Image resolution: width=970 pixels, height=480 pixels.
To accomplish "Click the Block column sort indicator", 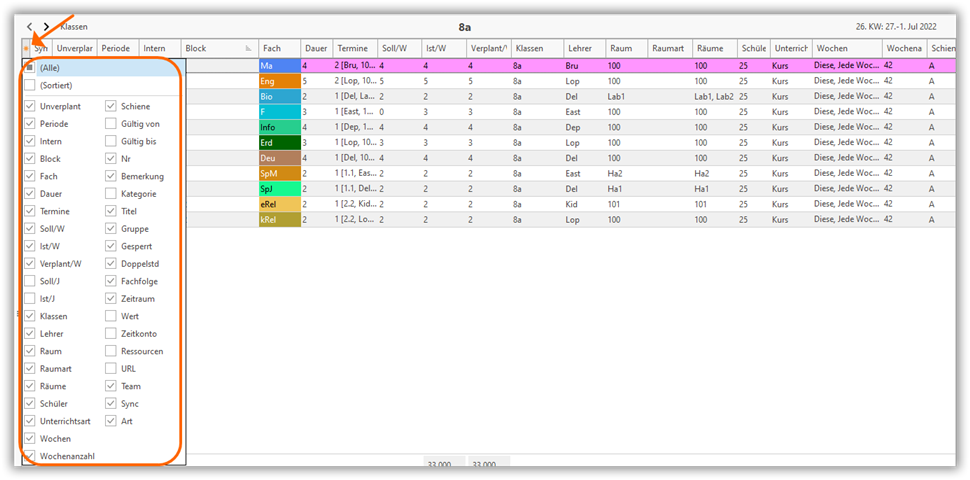I will point(248,48).
